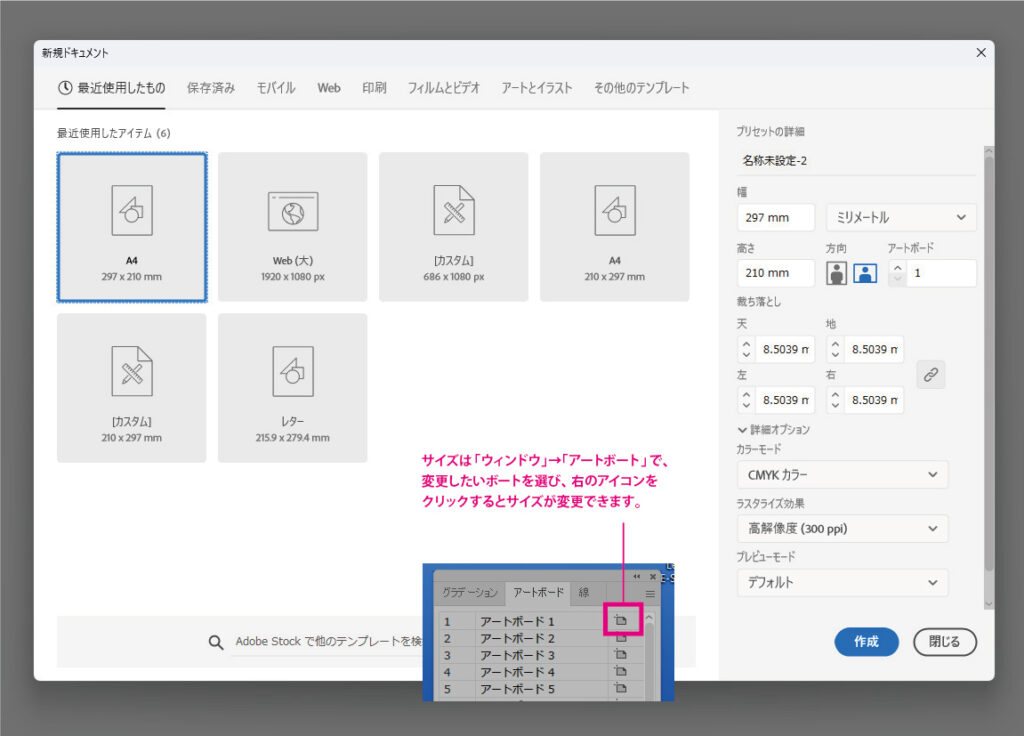Click the Adobe Stock search magnifier icon

click(216, 642)
